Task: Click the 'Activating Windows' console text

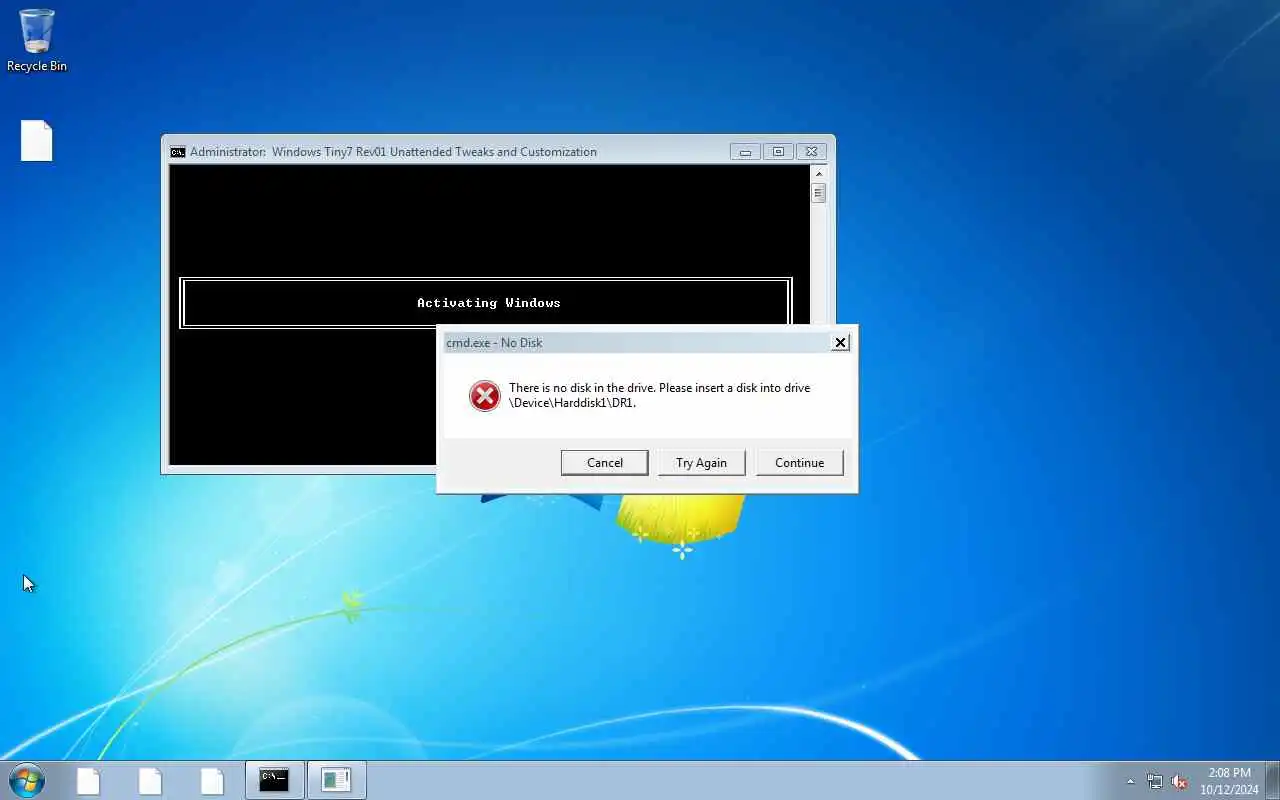Action: (488, 303)
